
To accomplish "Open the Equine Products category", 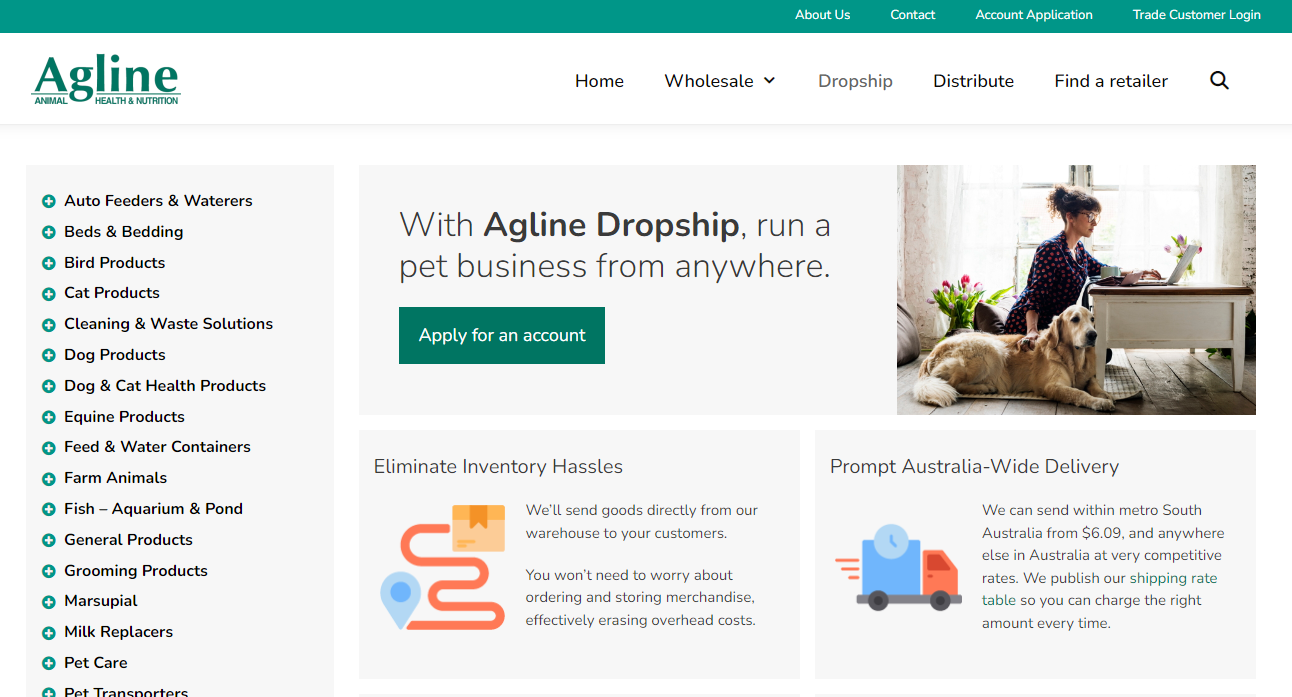I will click(124, 417).
